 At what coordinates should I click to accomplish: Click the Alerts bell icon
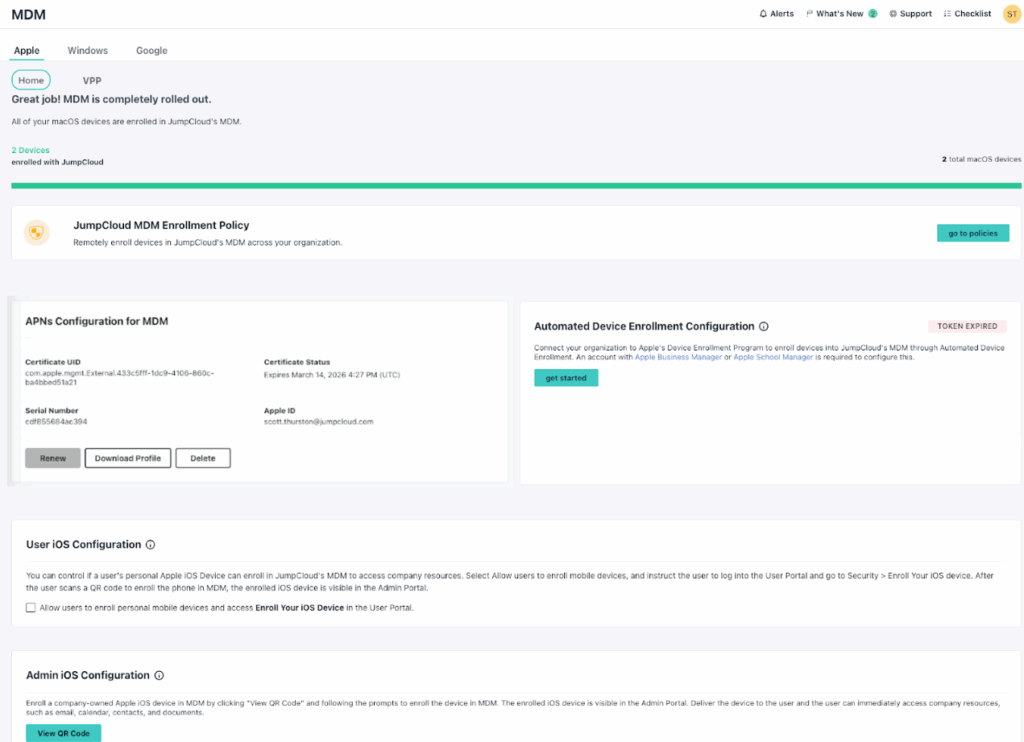[763, 14]
